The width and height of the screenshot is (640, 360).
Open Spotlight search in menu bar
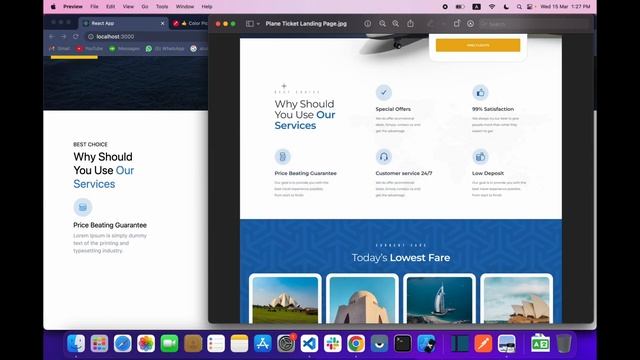click(x=519, y=7)
